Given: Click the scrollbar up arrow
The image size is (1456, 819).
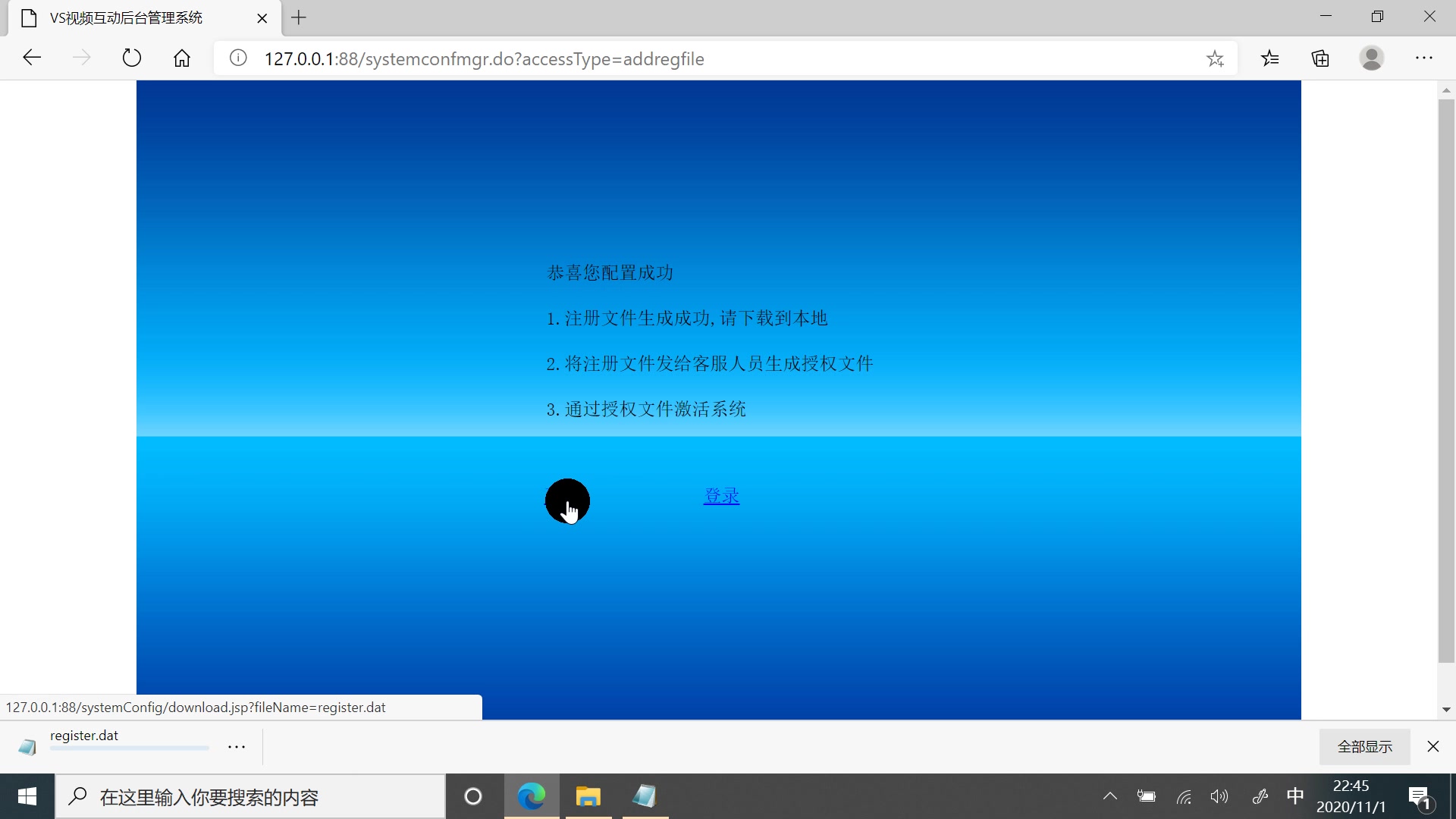Looking at the screenshot, I should pyautogui.click(x=1446, y=90).
